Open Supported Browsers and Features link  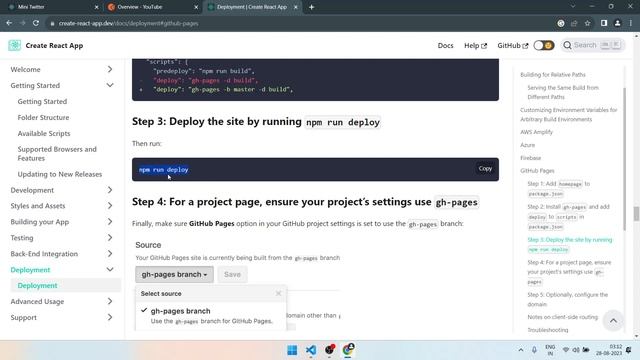57,153
